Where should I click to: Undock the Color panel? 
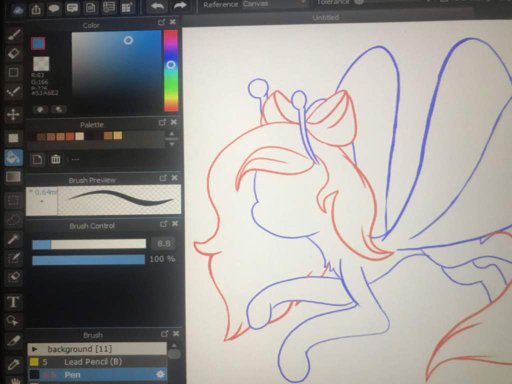[161, 22]
